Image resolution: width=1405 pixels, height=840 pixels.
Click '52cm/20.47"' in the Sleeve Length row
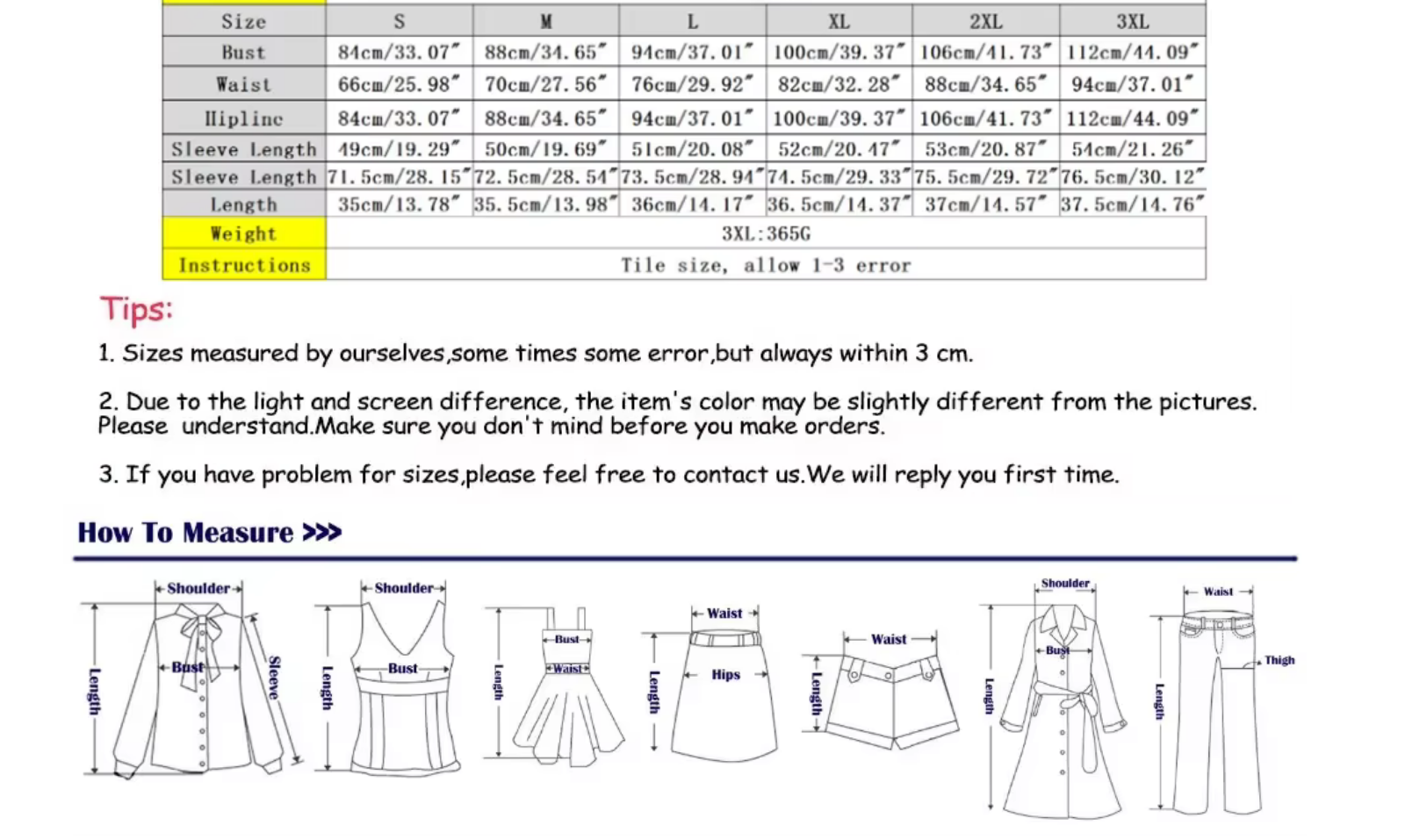839,149
